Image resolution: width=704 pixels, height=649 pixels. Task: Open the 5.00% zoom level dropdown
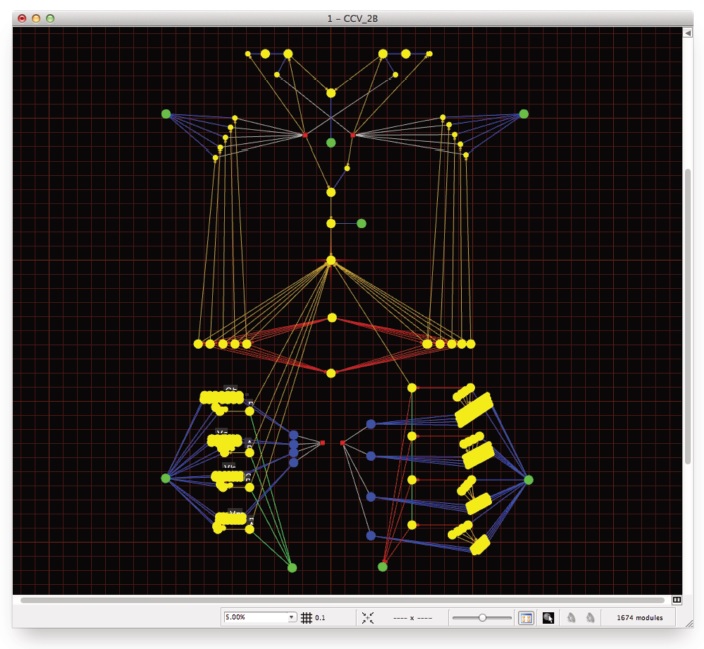(x=292, y=618)
